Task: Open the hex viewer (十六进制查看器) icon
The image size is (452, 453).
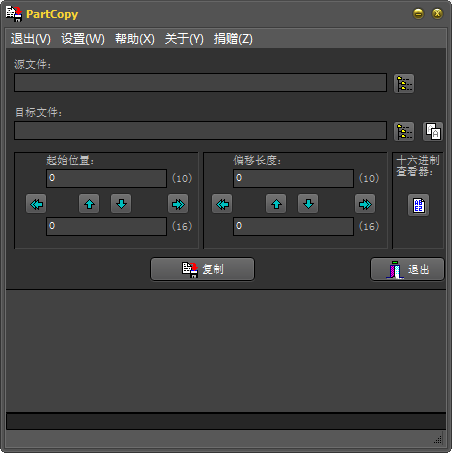Action: pos(418,205)
